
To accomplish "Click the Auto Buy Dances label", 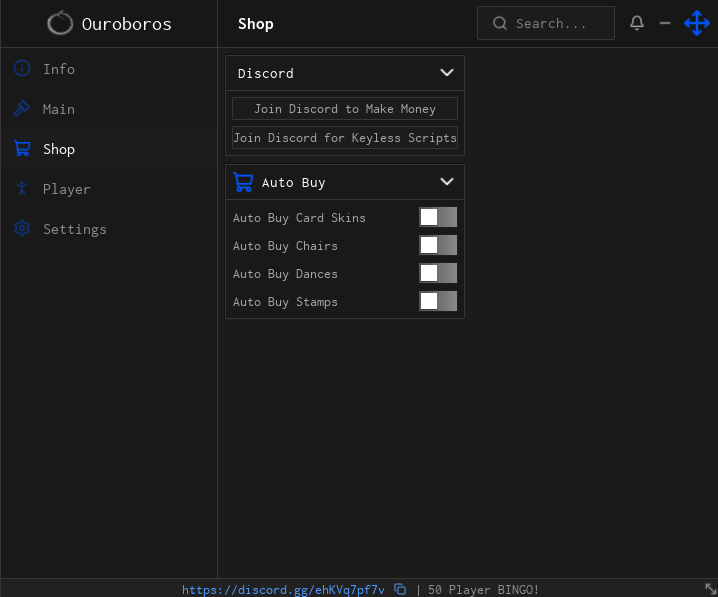I will tap(285, 274).
